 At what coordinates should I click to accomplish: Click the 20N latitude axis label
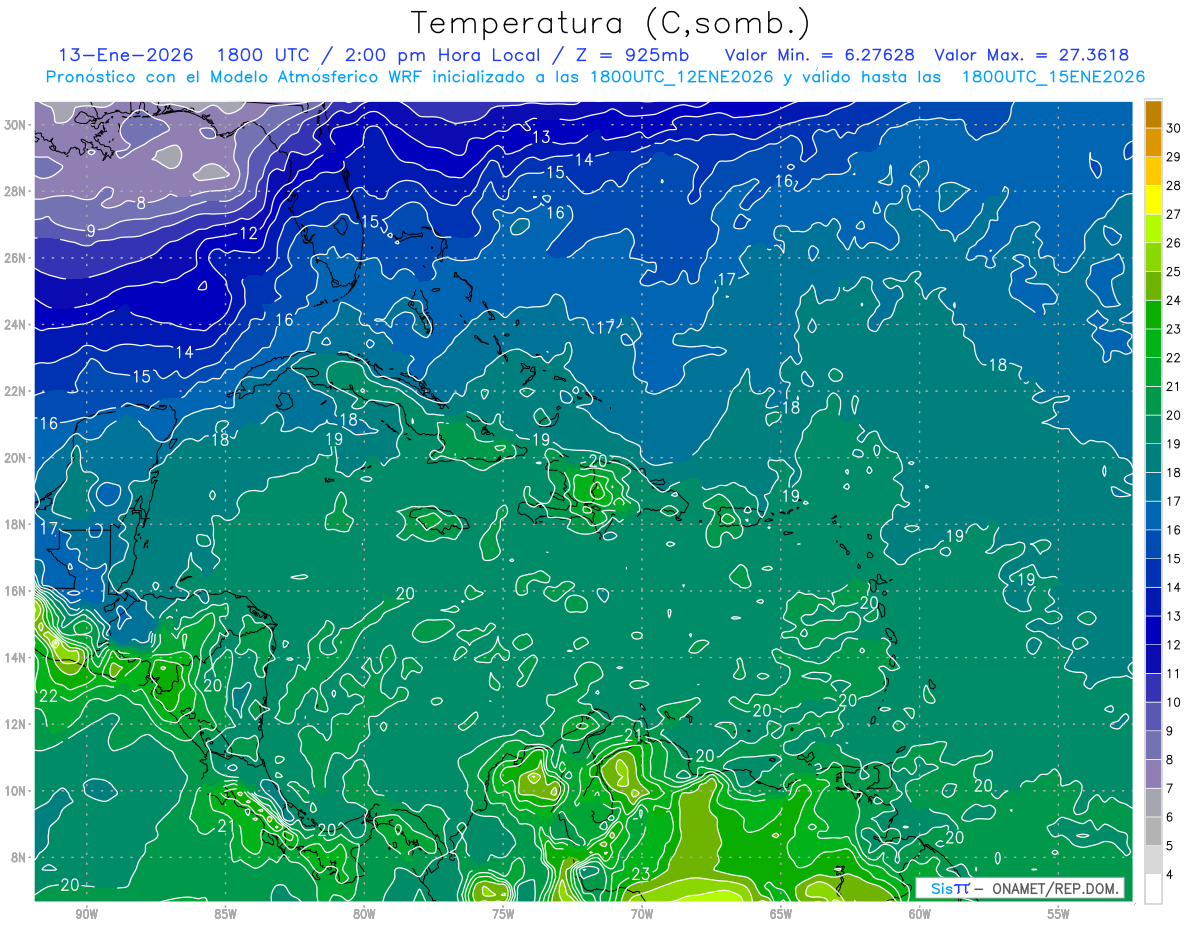click(x=16, y=458)
